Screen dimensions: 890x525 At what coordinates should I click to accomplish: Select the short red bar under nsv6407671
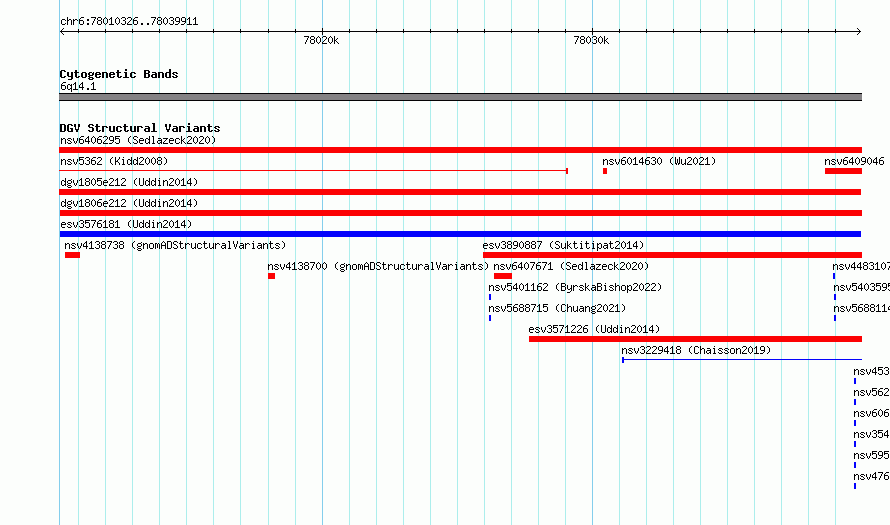tap(503, 276)
